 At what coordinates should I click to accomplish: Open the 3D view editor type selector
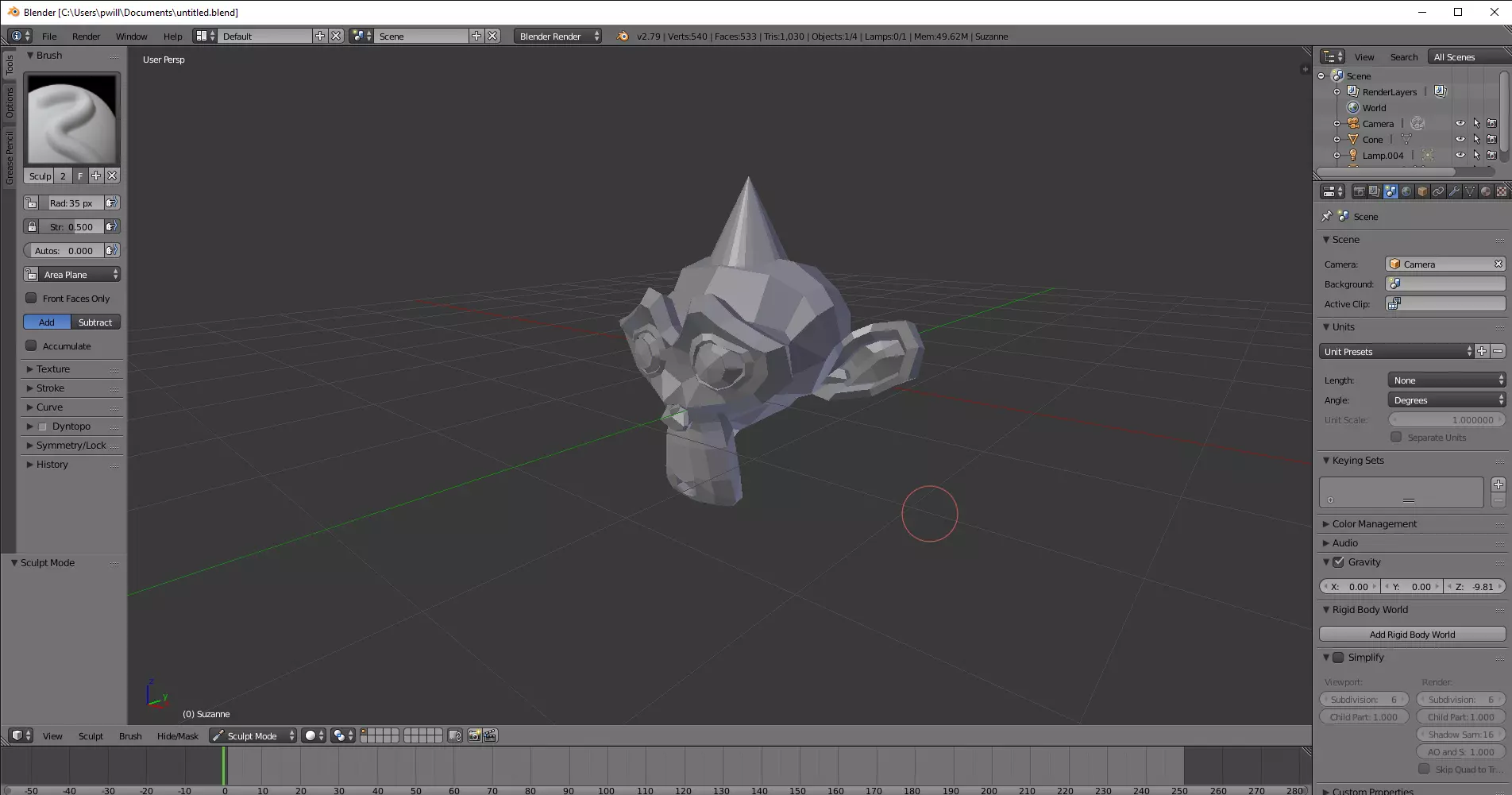pos(21,735)
